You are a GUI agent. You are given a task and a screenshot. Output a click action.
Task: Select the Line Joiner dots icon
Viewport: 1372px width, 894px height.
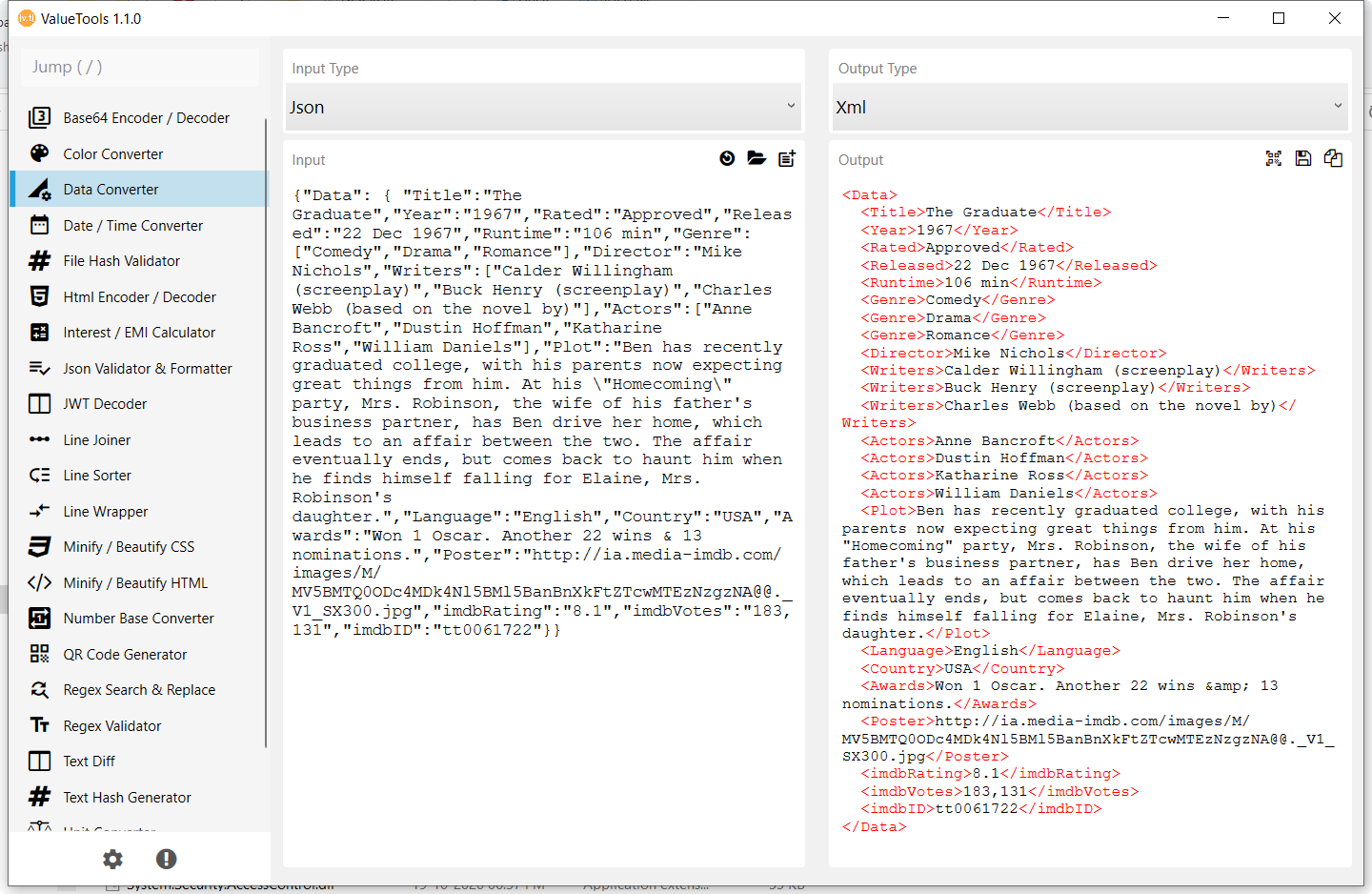[x=39, y=439]
